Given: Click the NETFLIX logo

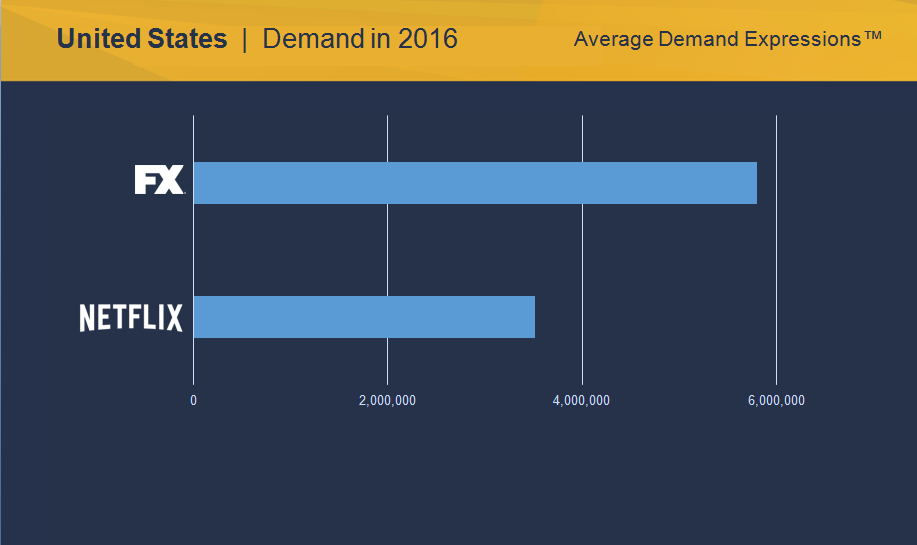Looking at the screenshot, I should [131, 318].
